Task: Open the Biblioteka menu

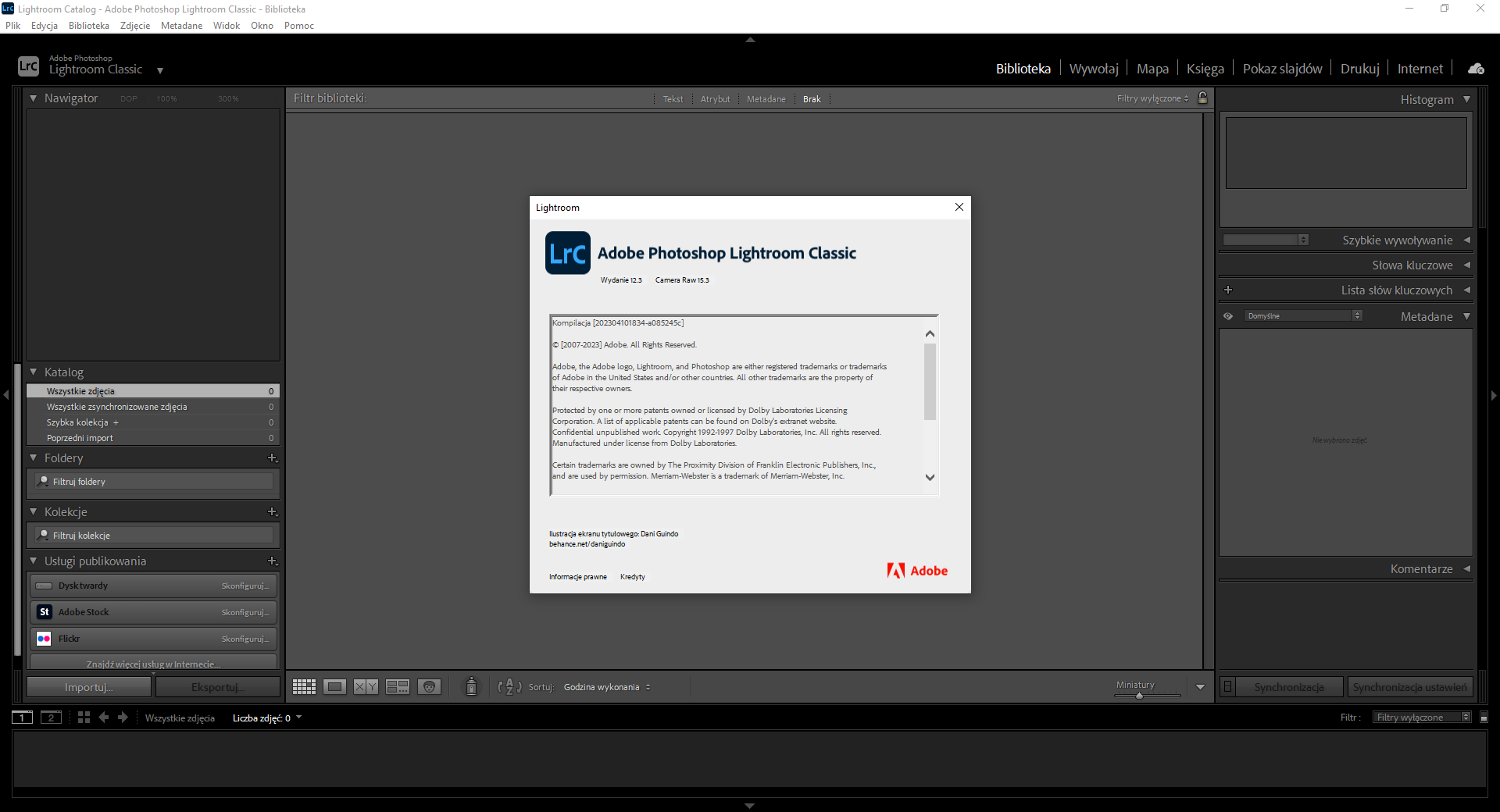Action: [89, 26]
